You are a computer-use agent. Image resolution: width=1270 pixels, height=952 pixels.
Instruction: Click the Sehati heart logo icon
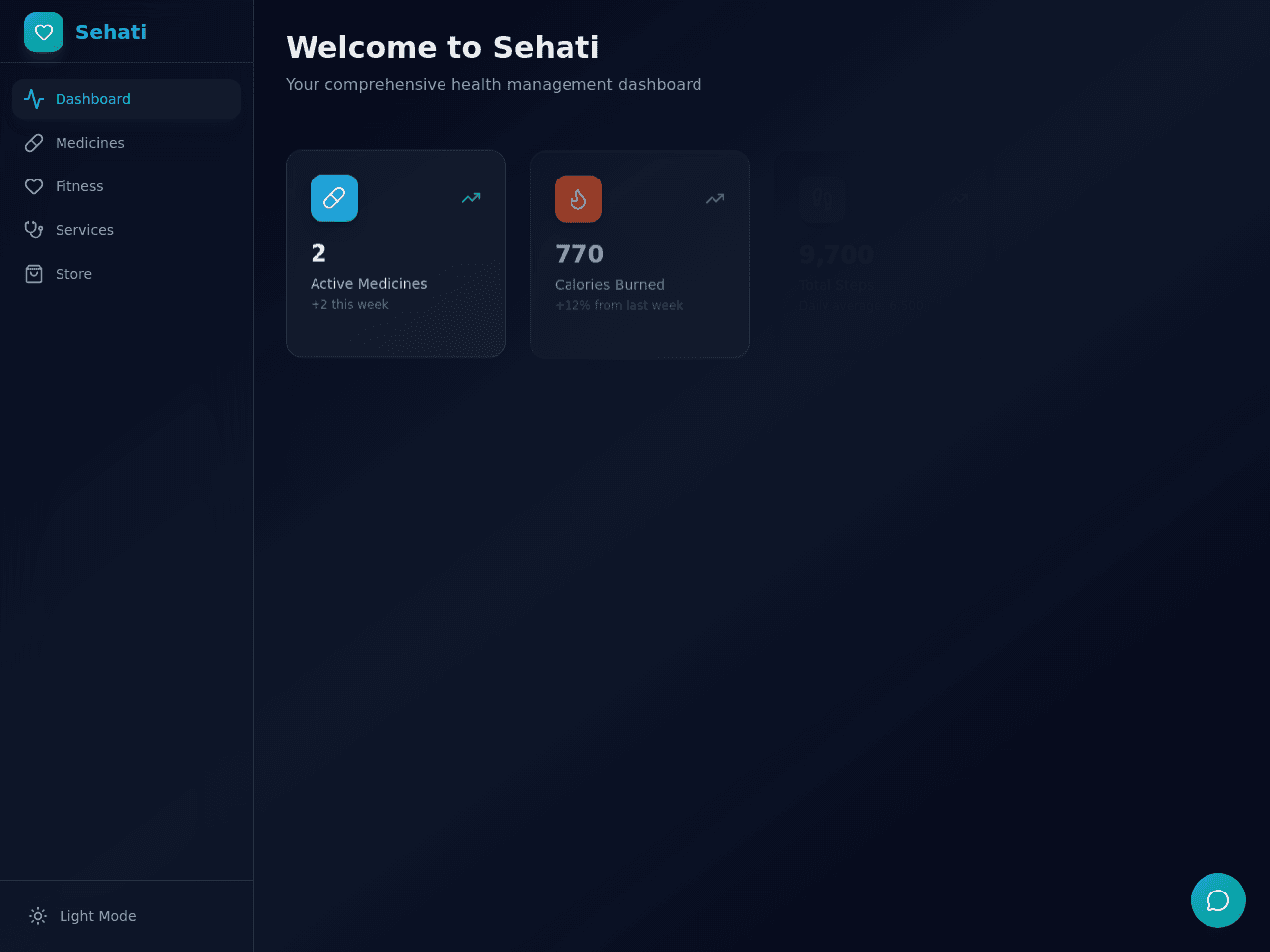(44, 32)
